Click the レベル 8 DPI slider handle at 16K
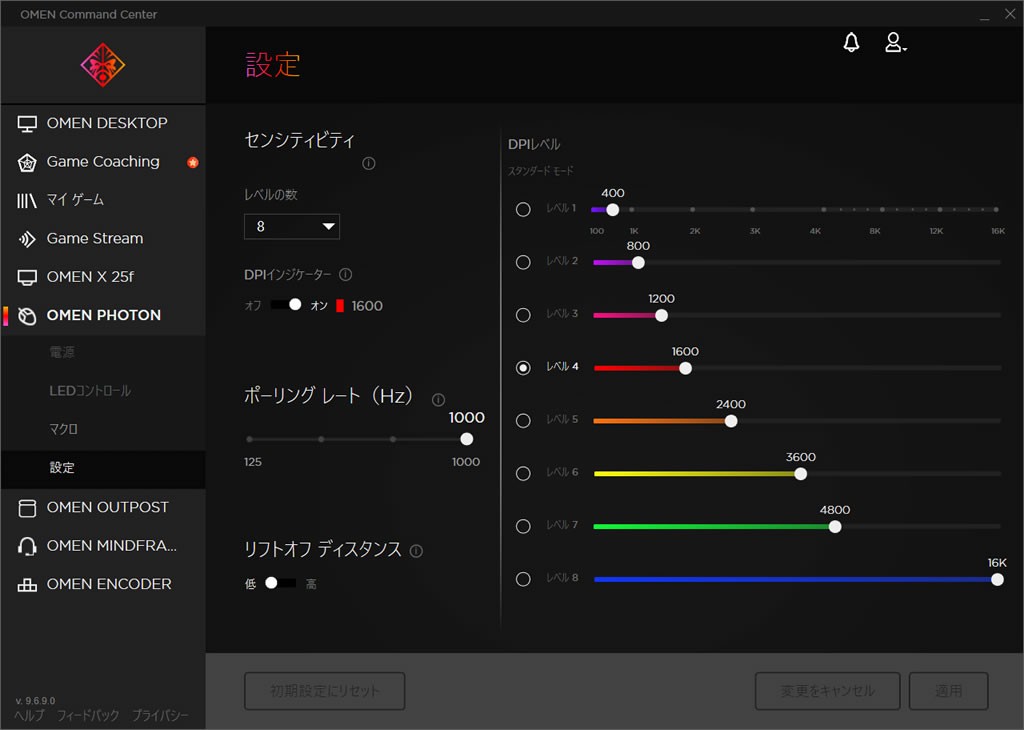The width and height of the screenshot is (1024, 730). point(997,579)
